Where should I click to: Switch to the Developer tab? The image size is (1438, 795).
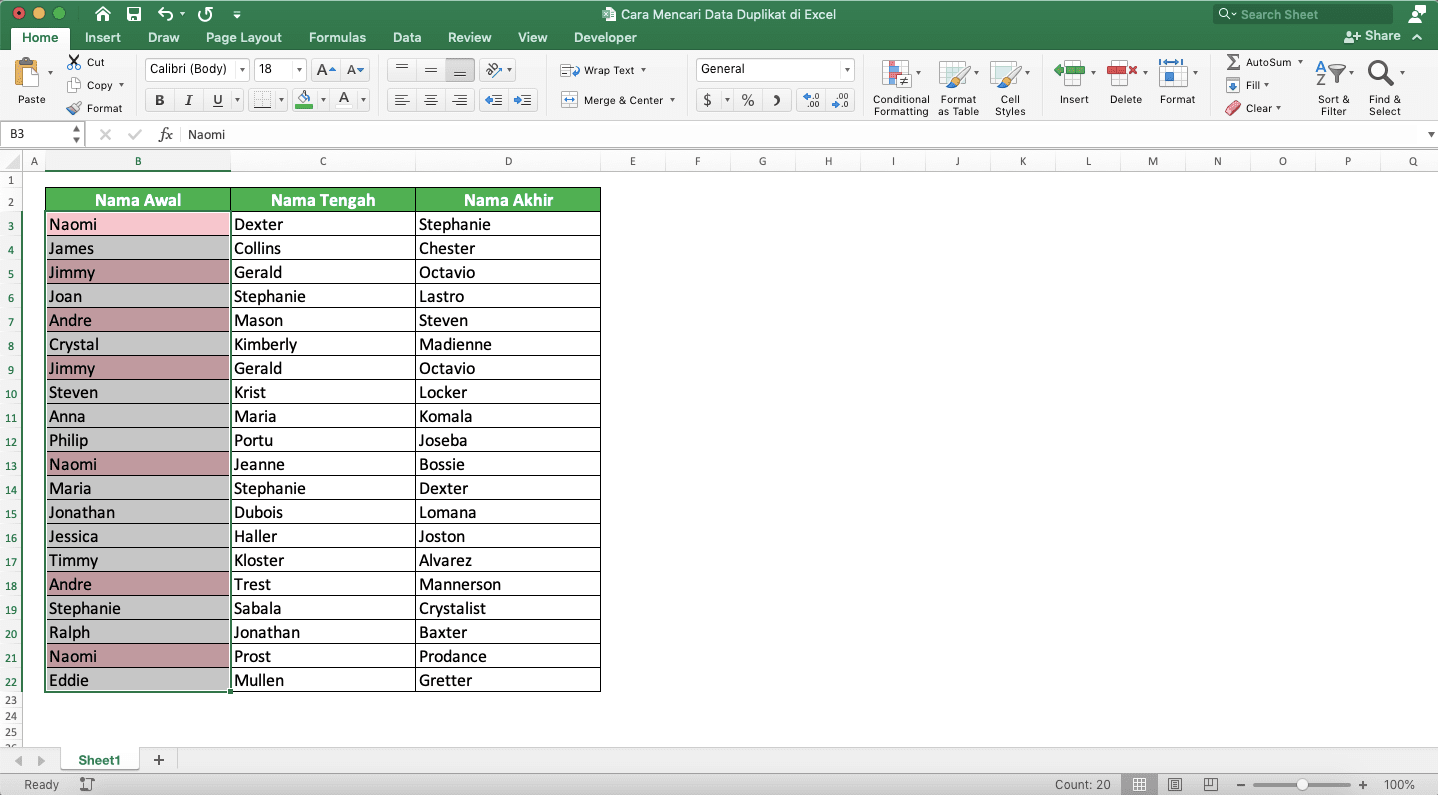tap(605, 37)
